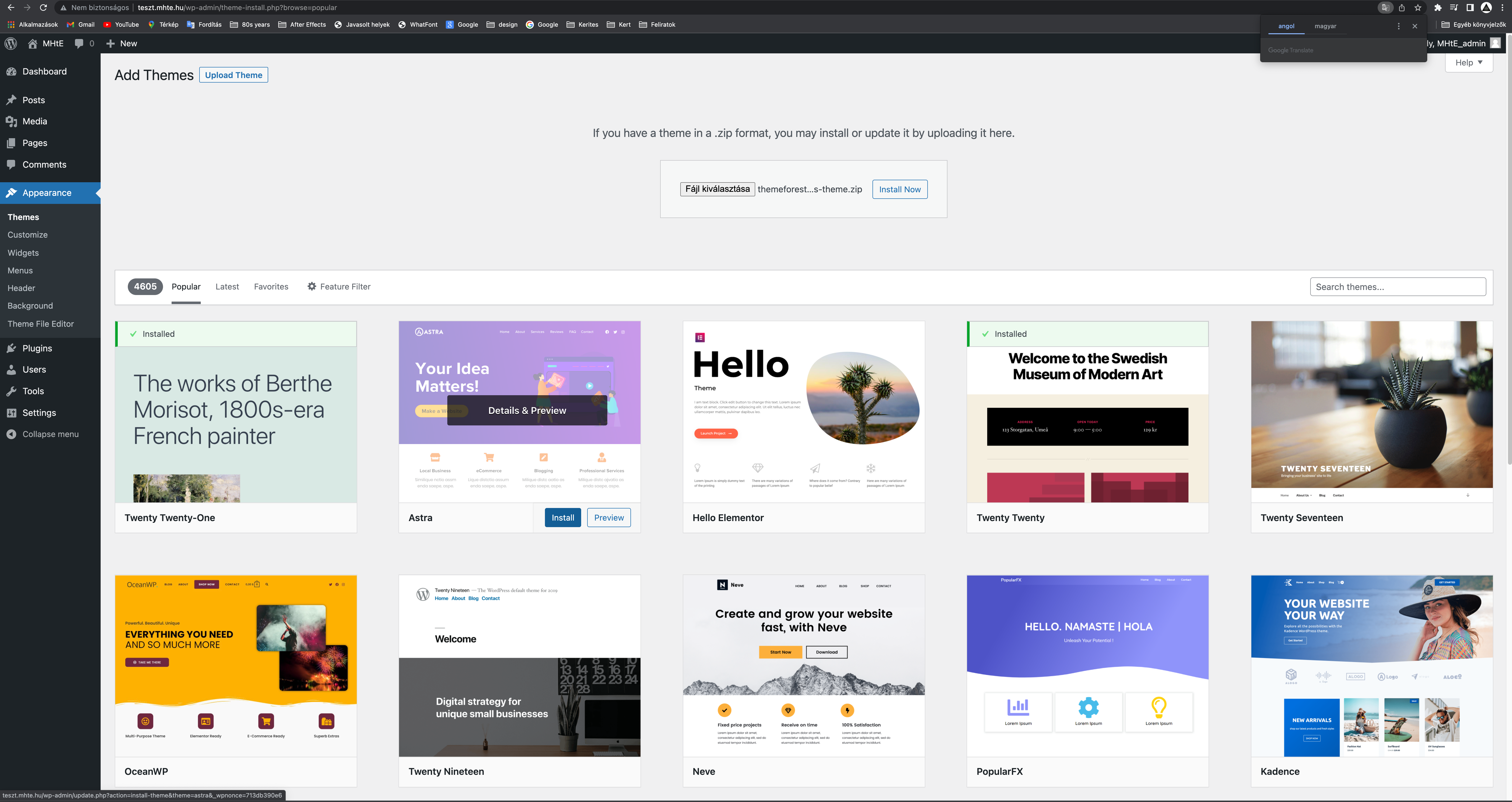Viewport: 1512px width, 802px height.
Task: Open Kadence theme thumbnail
Action: tap(1372, 666)
